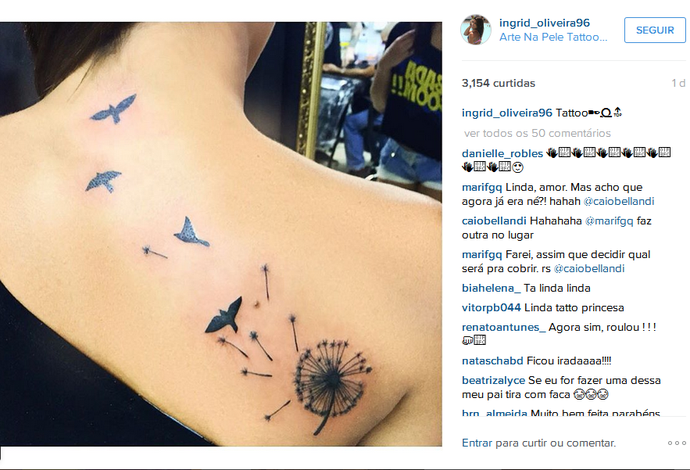Open Arte Na Pele Tattoo location link

click(x=553, y=37)
